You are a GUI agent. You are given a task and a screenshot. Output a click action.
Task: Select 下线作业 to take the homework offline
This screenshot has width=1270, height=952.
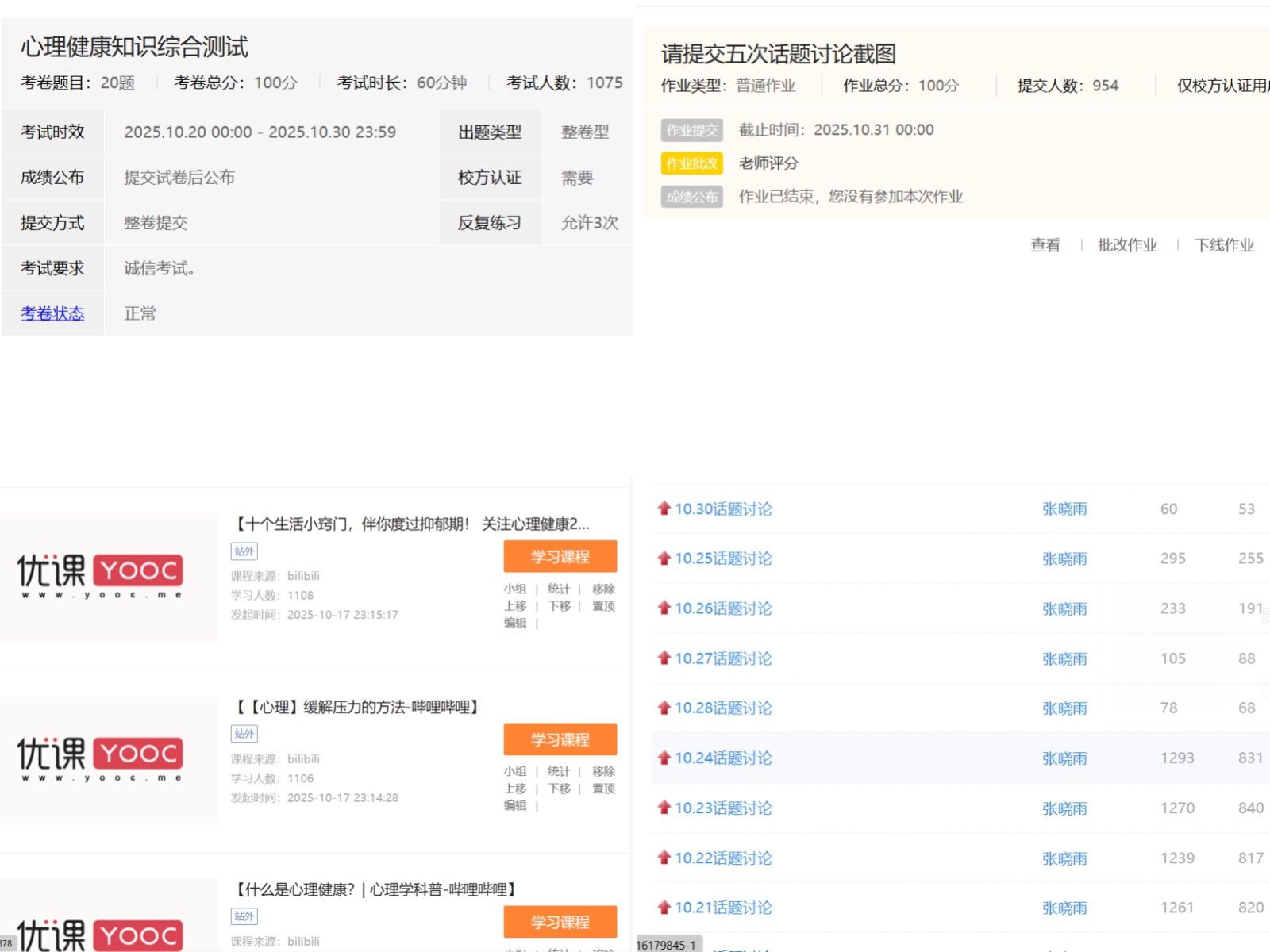1224,245
